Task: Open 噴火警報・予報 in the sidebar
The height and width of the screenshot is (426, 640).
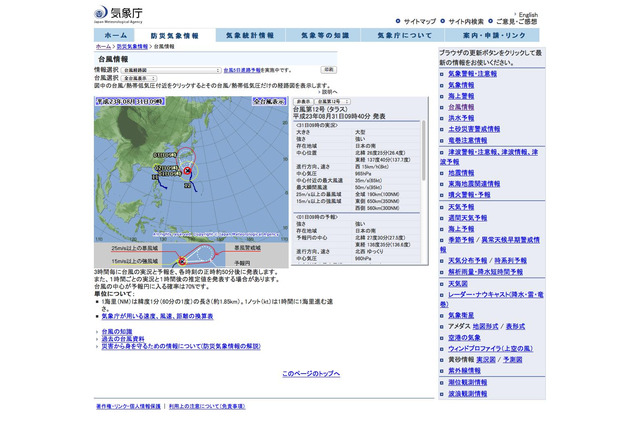Action: (469, 195)
